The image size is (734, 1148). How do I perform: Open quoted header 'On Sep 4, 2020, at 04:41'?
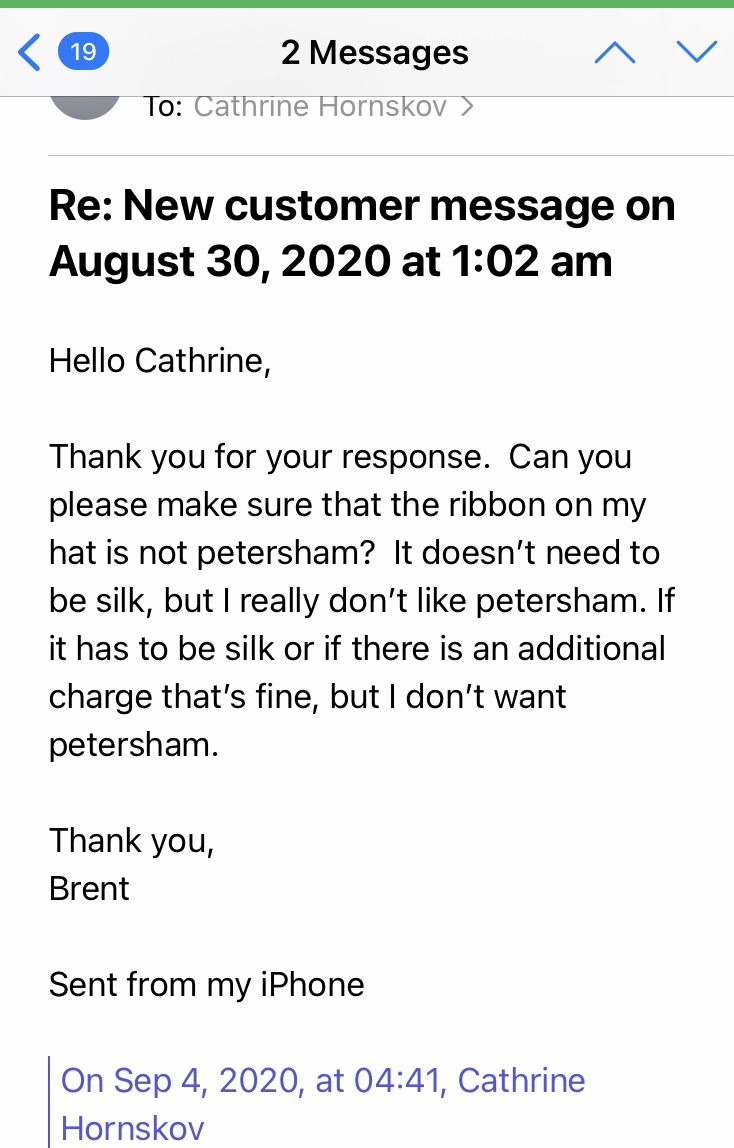253,1081
